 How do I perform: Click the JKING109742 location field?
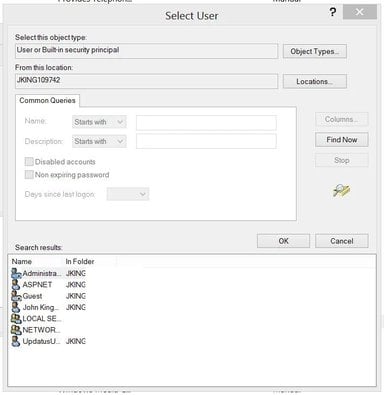coord(146,81)
